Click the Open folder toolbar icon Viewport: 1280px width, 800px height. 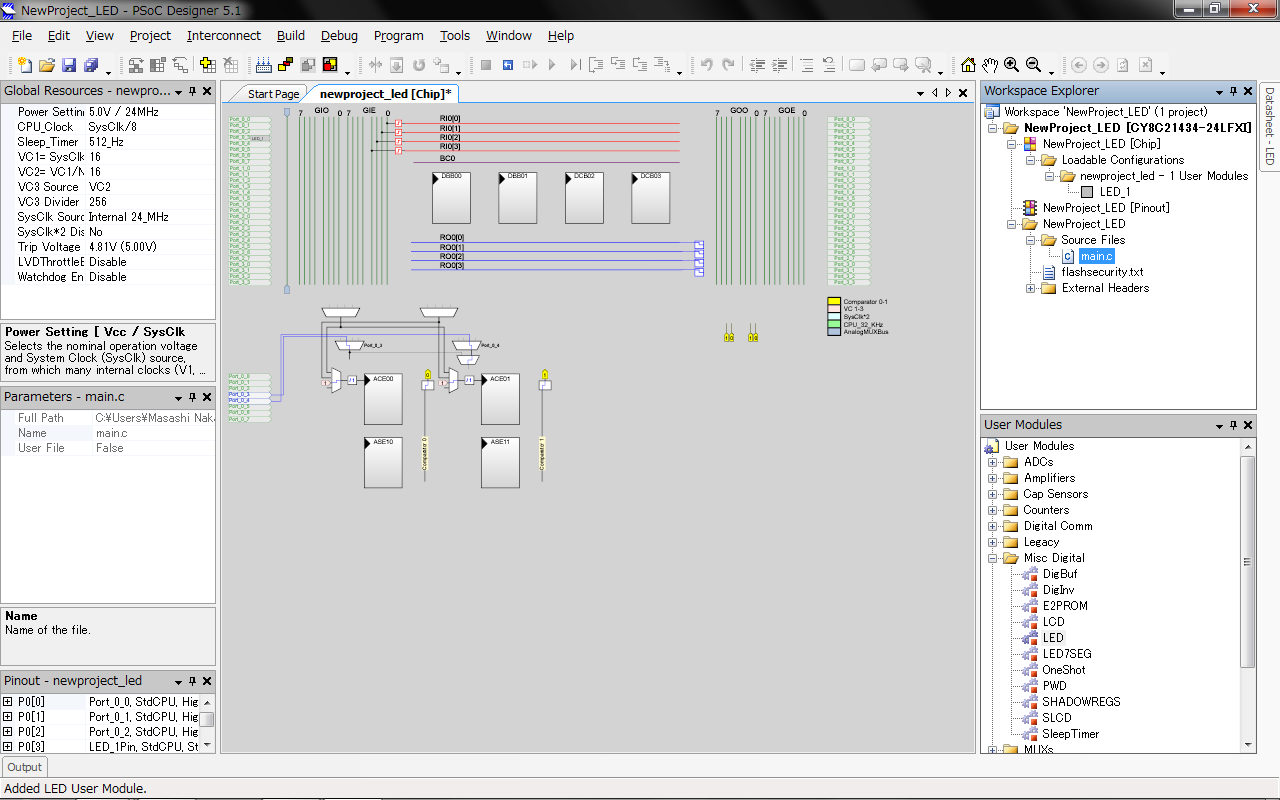pyautogui.click(x=47, y=65)
